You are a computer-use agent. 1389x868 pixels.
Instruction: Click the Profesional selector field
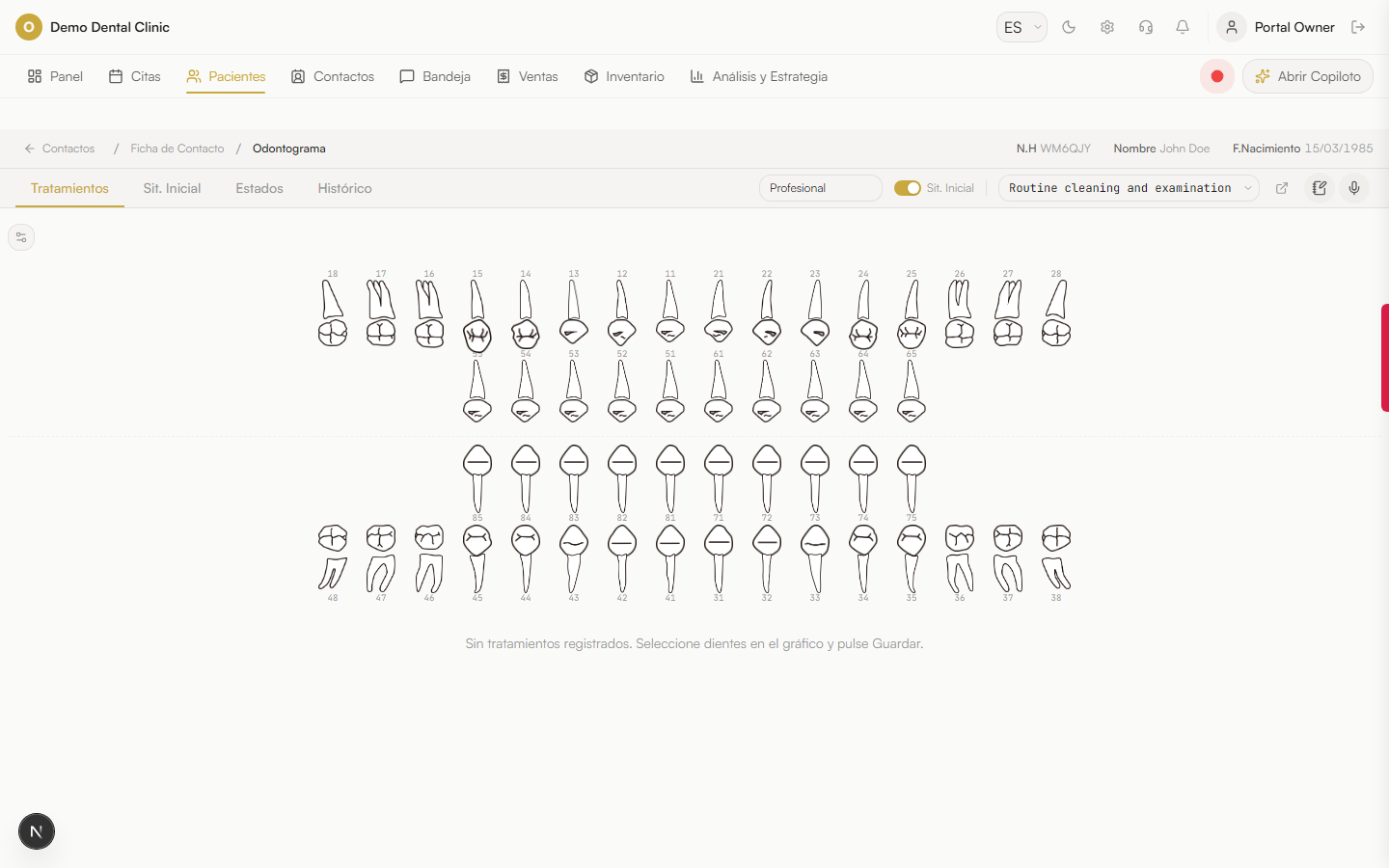pyautogui.click(x=821, y=188)
